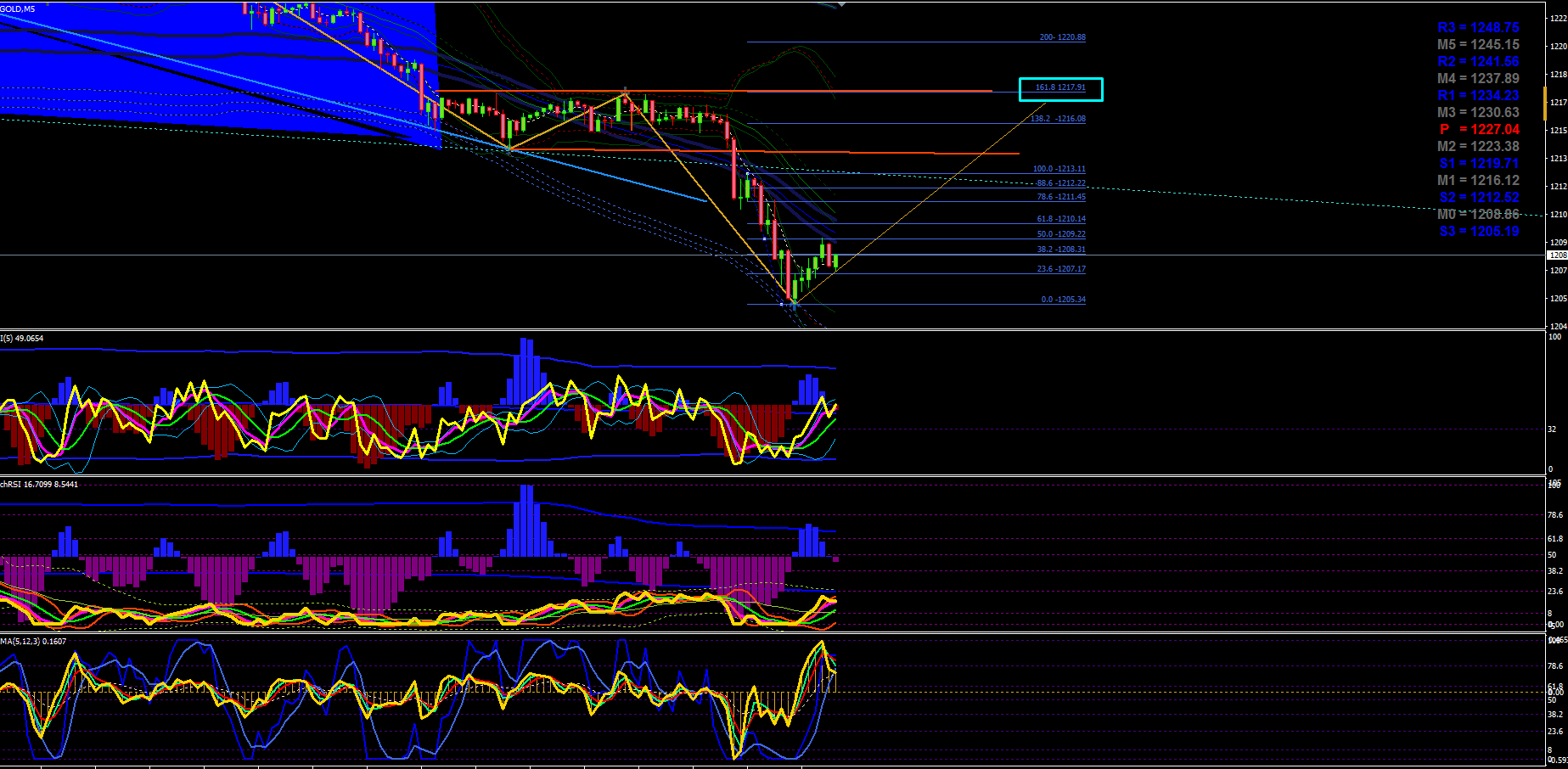The width and height of the screenshot is (1568, 769).
Task: Select the 161.8 1217.91 Fibonacci label
Action: pyautogui.click(x=1060, y=87)
